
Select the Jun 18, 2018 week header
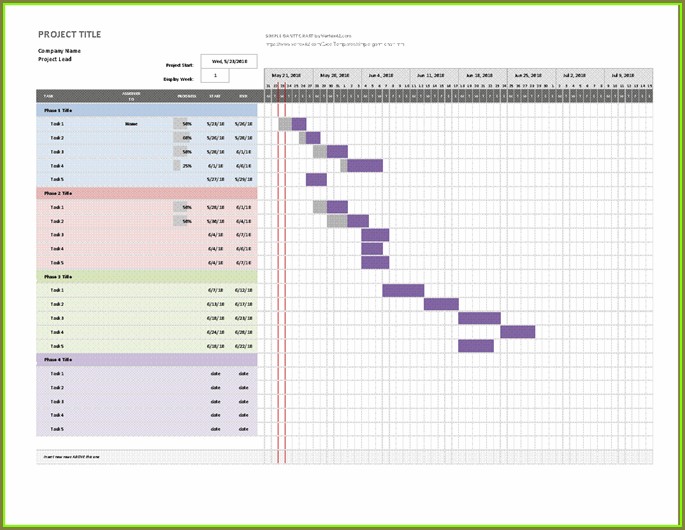483,75
